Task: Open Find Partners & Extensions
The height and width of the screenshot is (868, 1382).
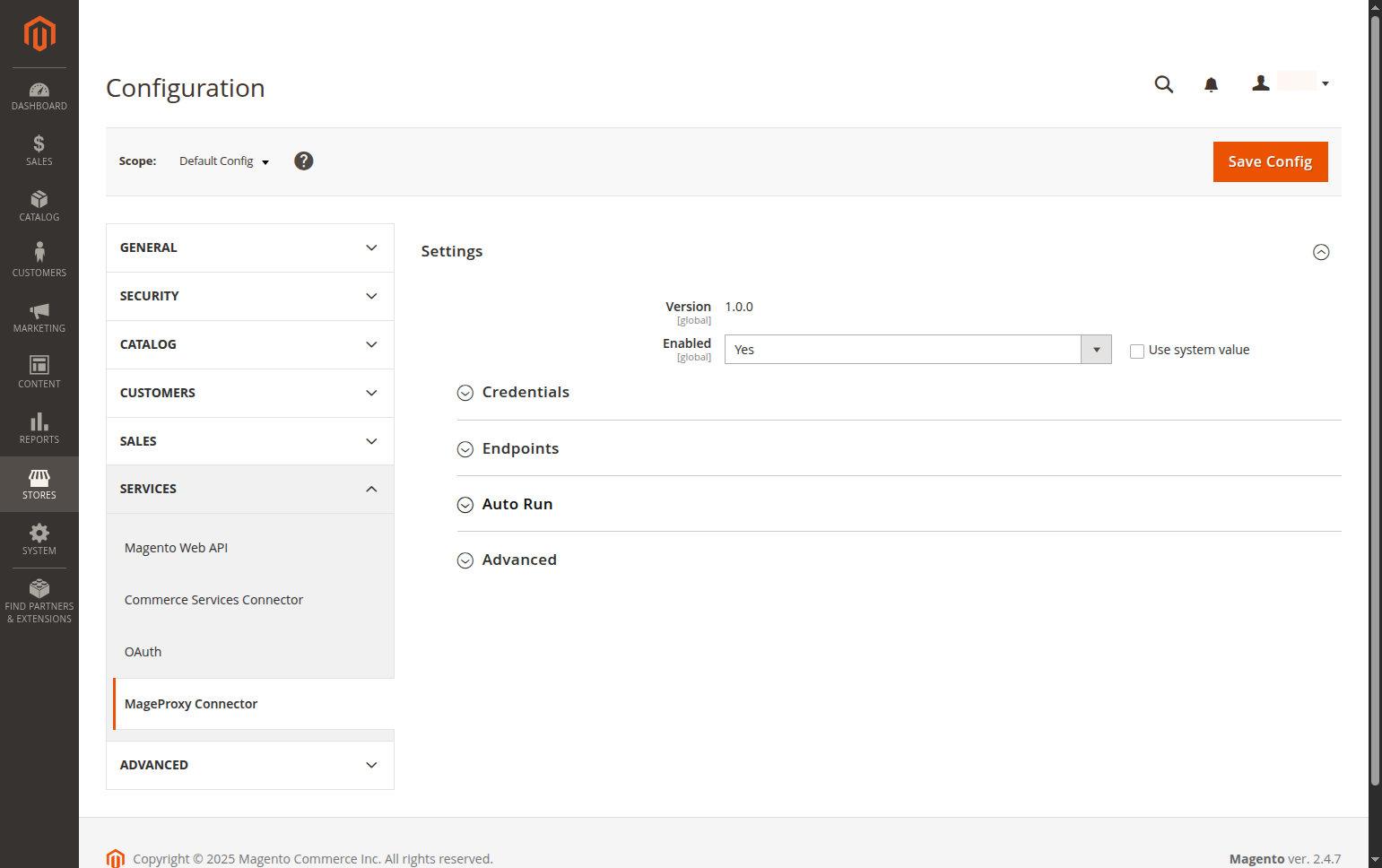Action: click(39, 602)
